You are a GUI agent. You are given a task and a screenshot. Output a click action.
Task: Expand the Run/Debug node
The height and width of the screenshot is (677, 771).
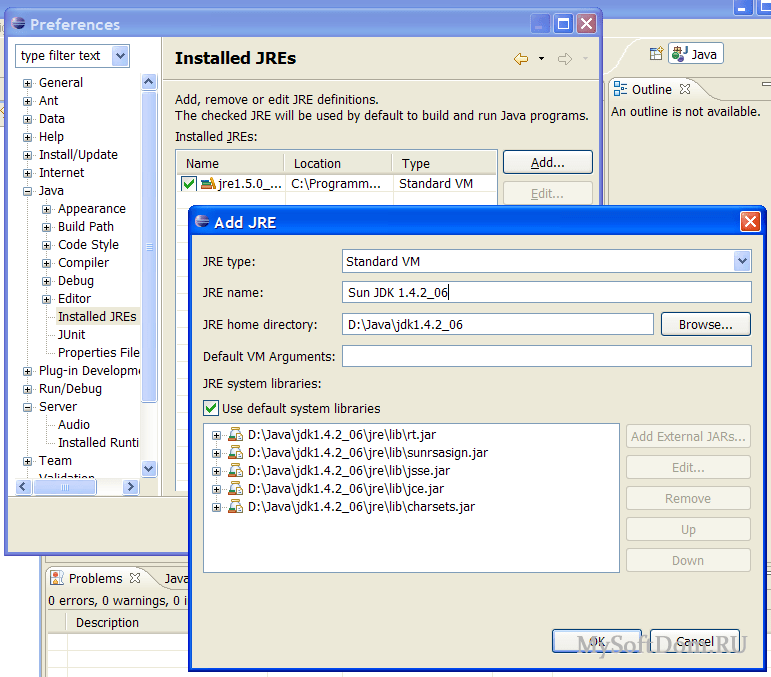28,389
